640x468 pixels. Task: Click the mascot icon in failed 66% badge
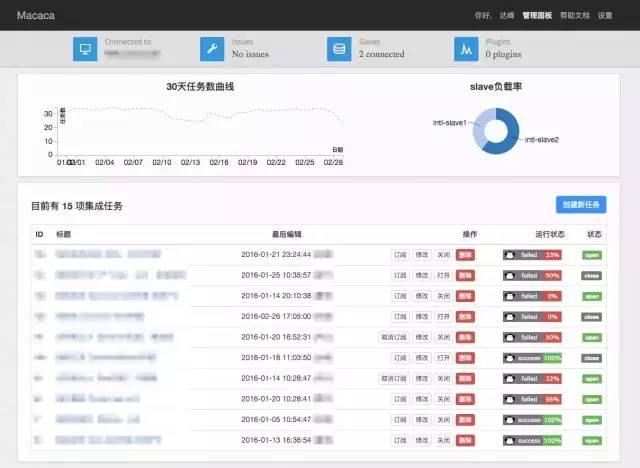coord(509,399)
